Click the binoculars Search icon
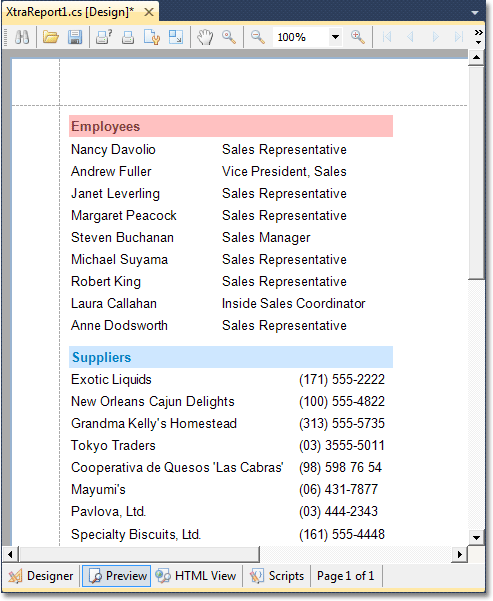493x601 pixels. click(x=22, y=37)
